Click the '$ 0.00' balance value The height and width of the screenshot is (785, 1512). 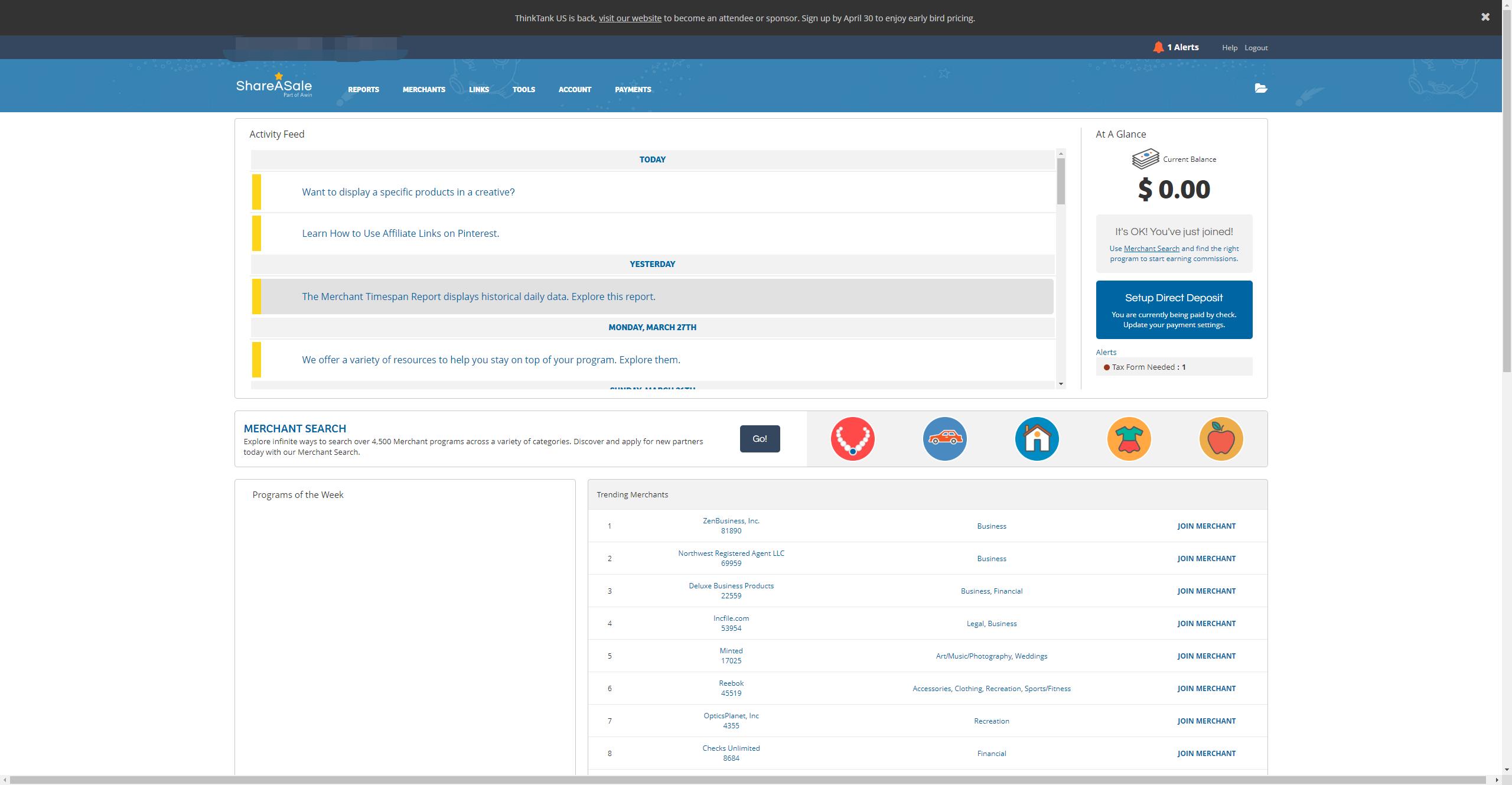coord(1174,189)
